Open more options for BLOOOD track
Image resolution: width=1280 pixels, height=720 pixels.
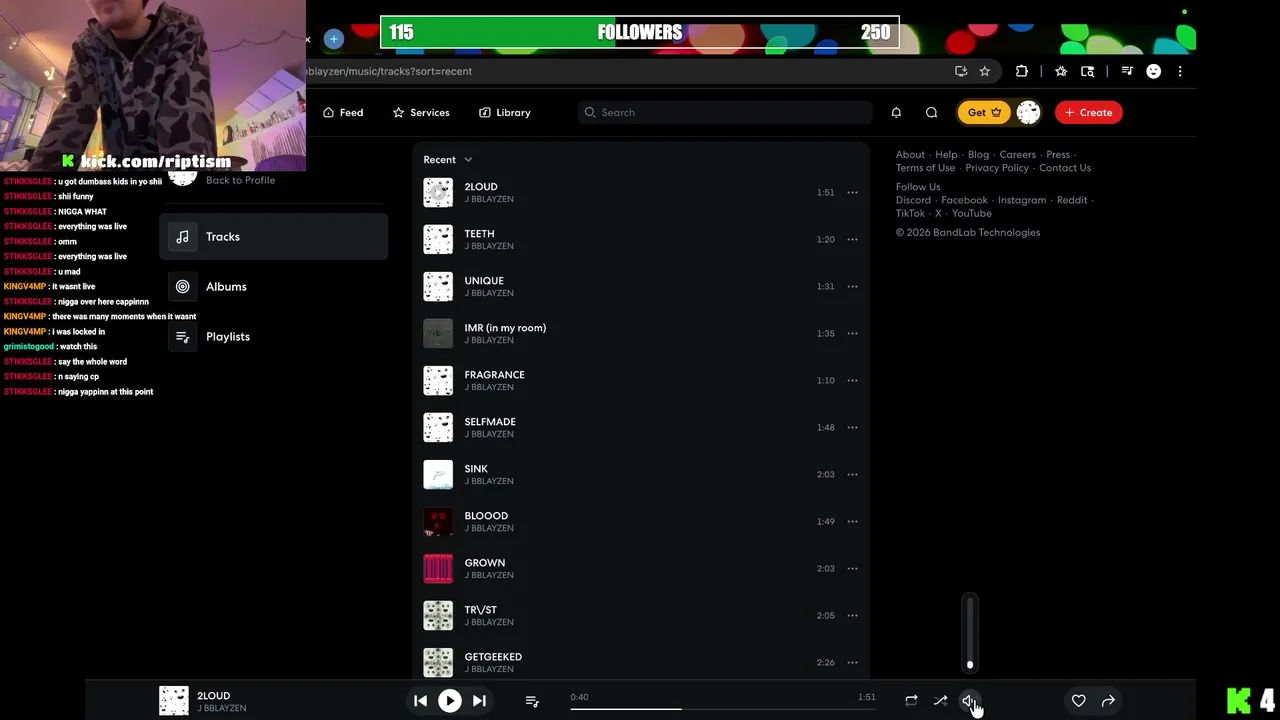point(852,521)
